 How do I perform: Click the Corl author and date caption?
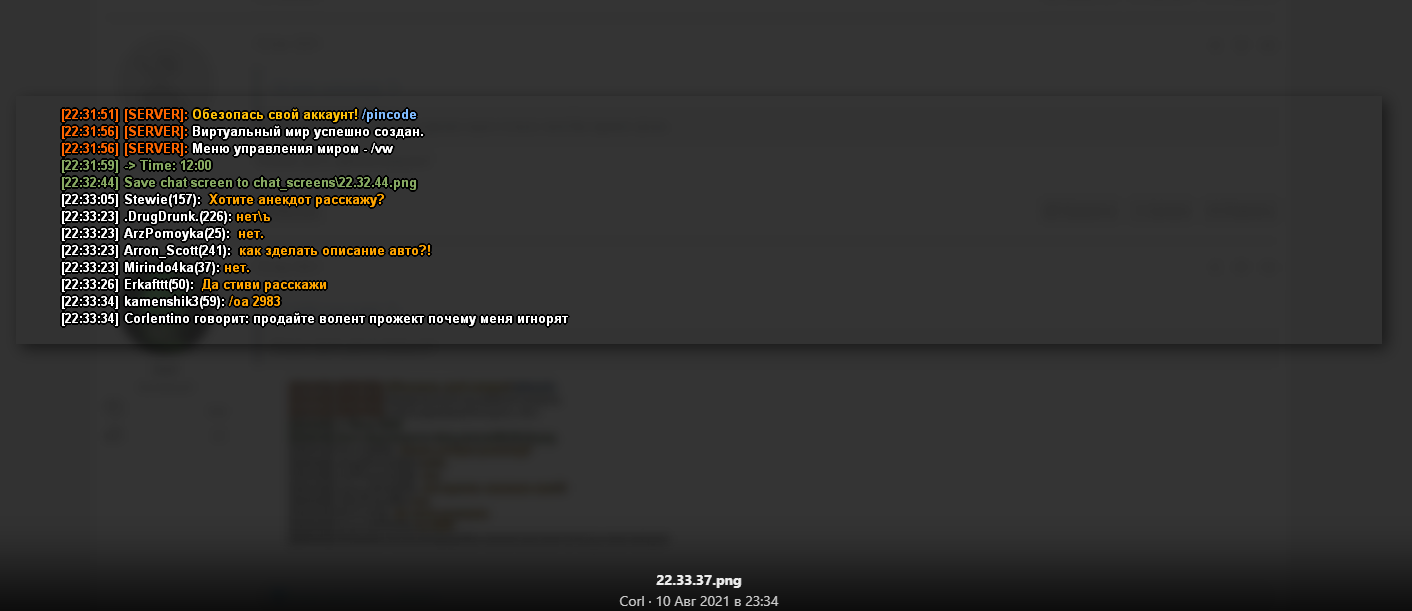[699, 601]
